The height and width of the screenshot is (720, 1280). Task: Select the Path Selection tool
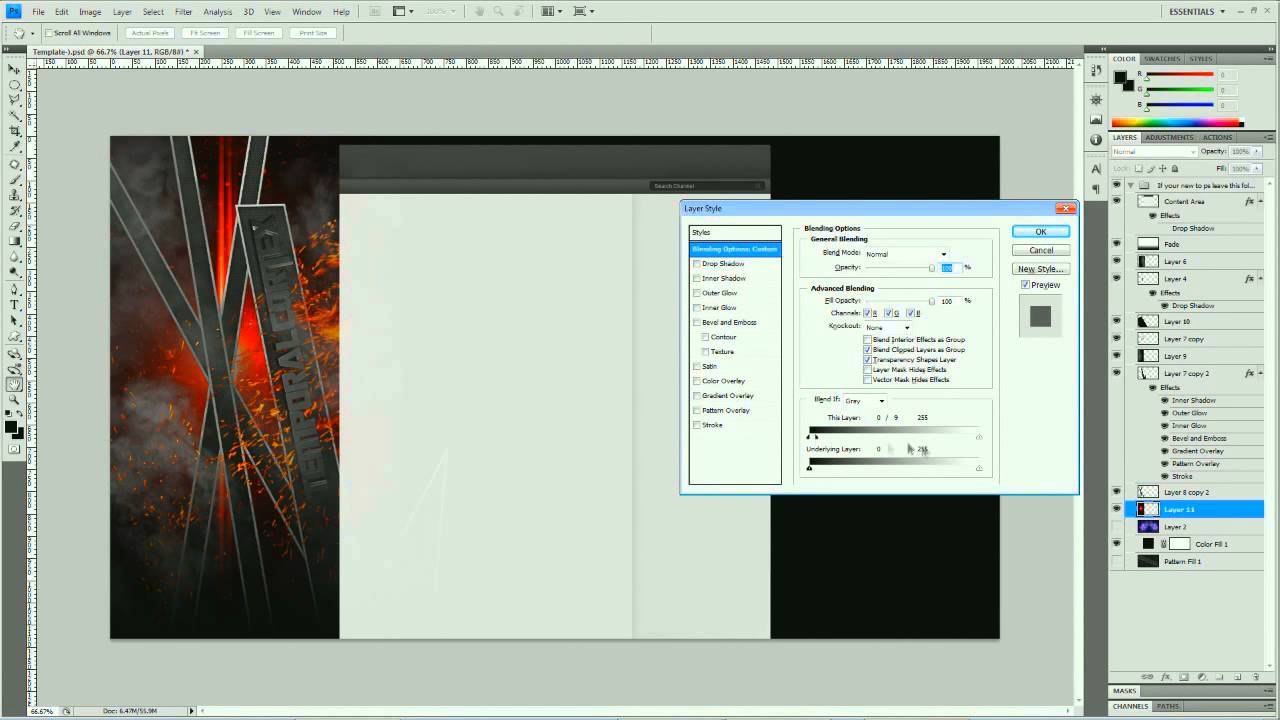15,322
